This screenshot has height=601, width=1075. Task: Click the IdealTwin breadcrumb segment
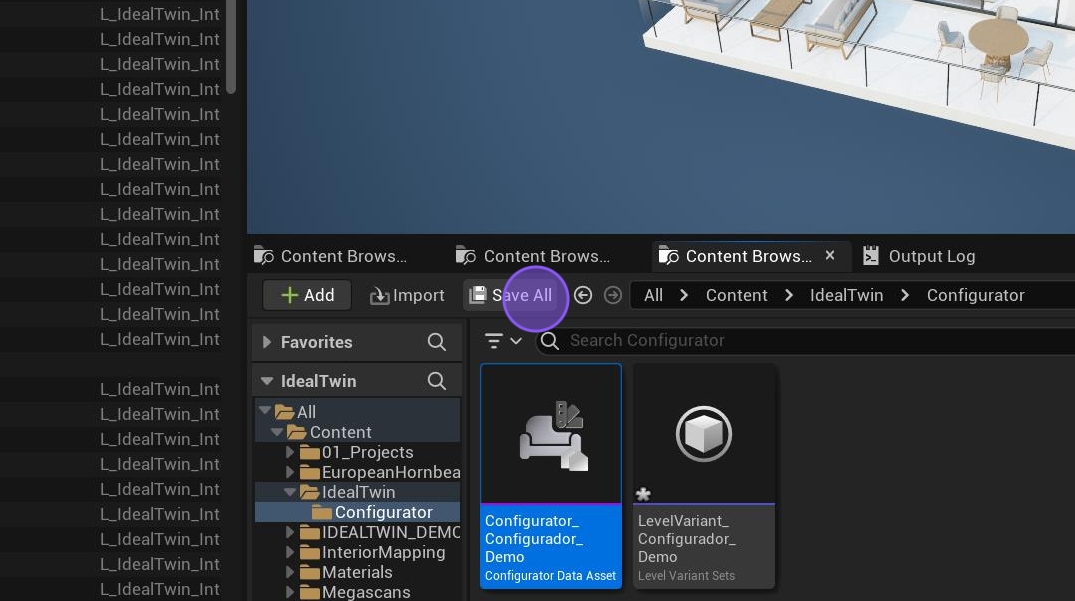point(846,295)
